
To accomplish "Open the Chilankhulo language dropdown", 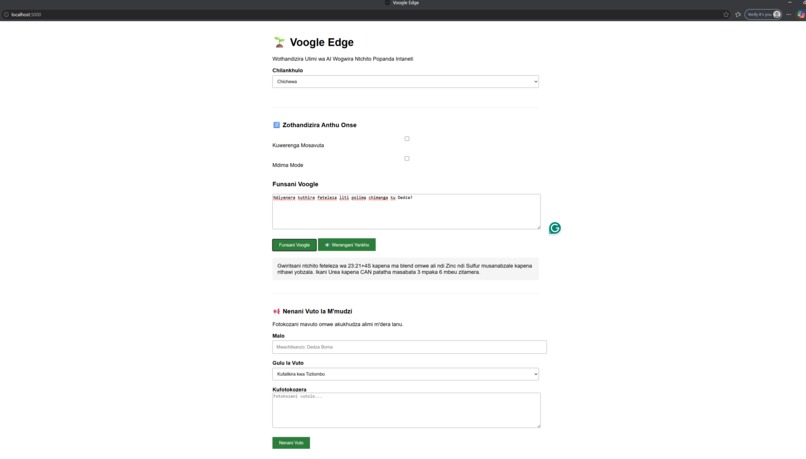I will pyautogui.click(x=406, y=82).
